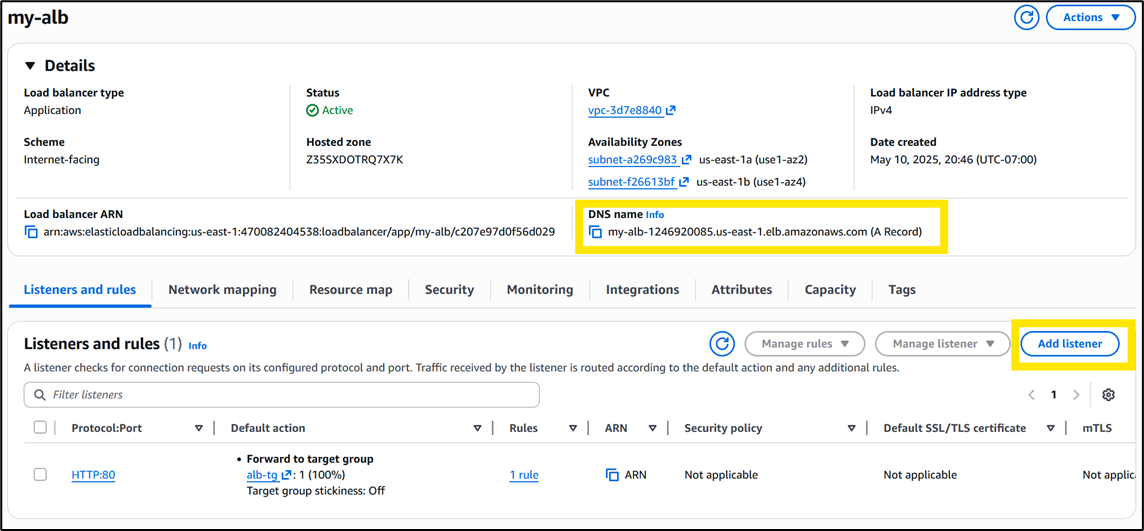Screen dimensions: 1144x531
Task: Open external link icon beside alb-tg
Action: coord(286,475)
